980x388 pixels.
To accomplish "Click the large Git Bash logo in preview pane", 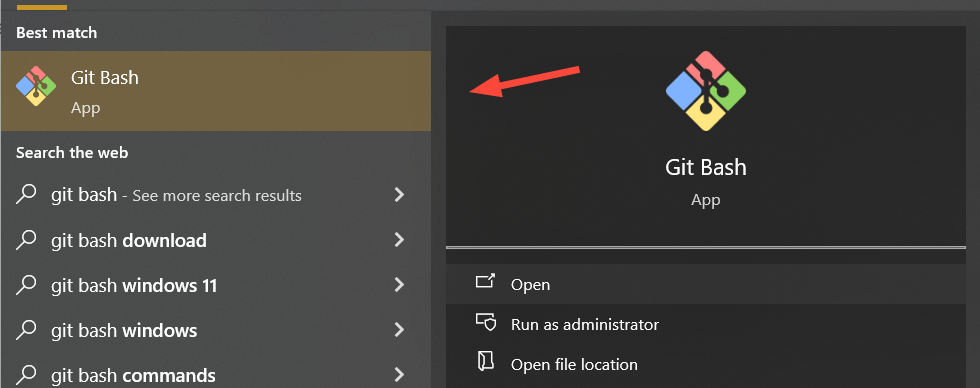I will [x=706, y=91].
